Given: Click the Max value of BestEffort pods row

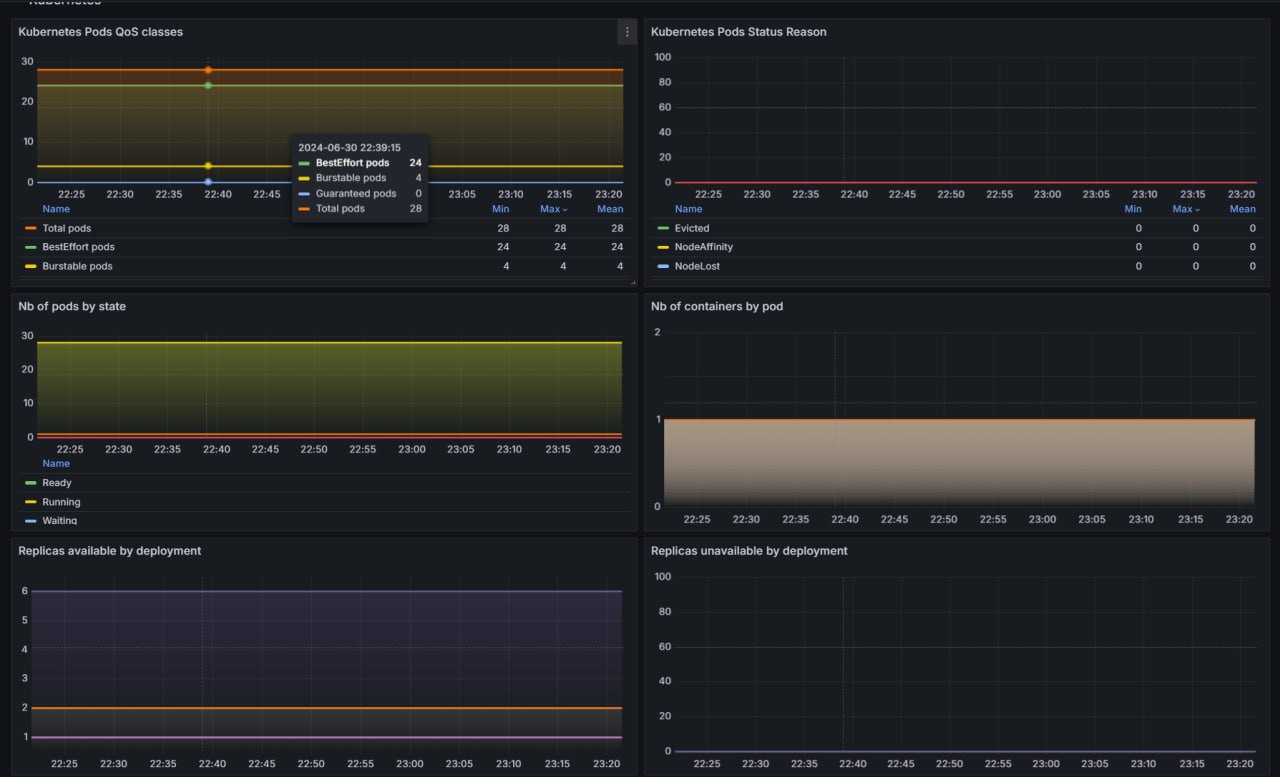Looking at the screenshot, I should click(x=560, y=247).
